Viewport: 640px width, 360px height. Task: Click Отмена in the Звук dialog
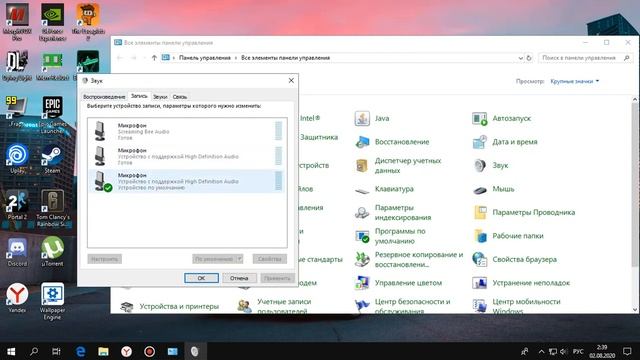point(239,278)
